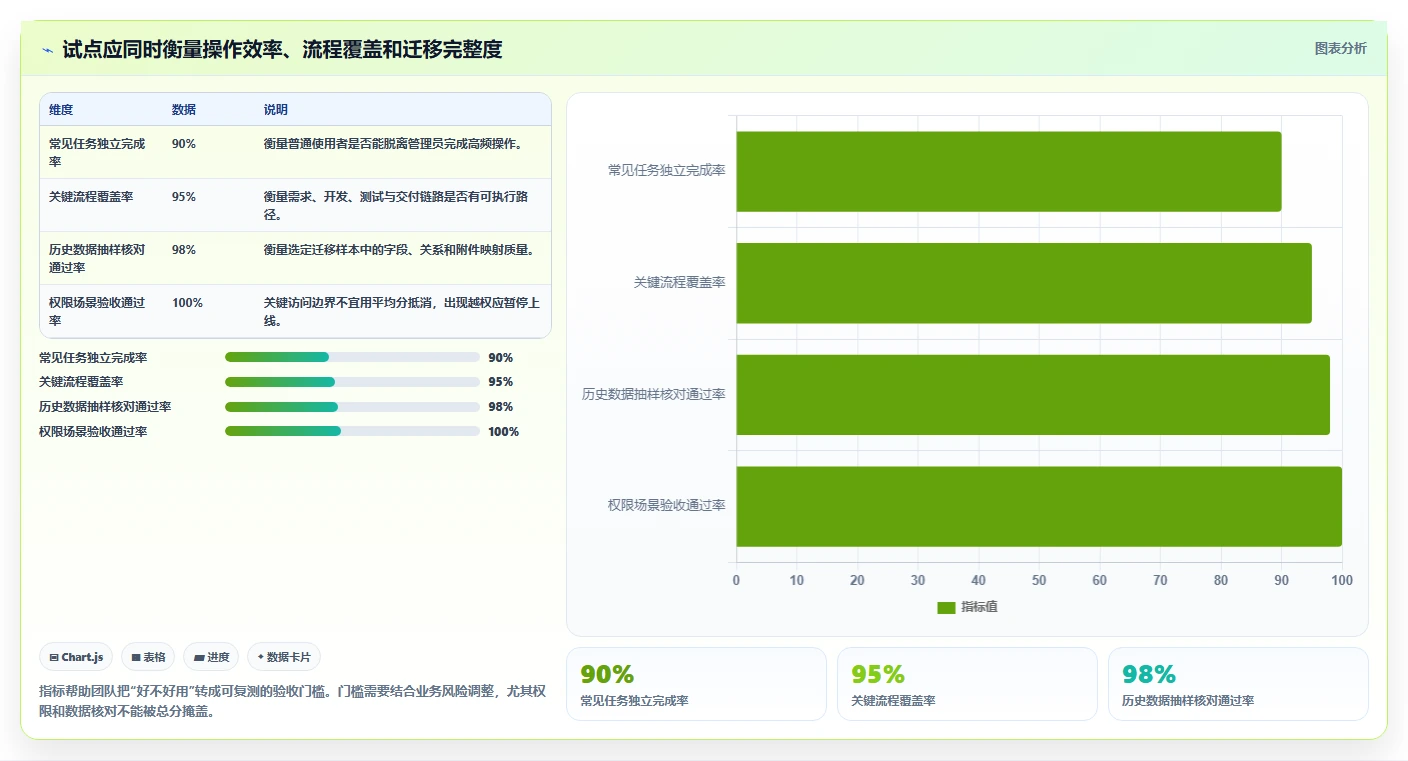Viewport: 1408px width, 761px height.
Task: Click the 关键流程覆盖率 progress bar
Action: (x=352, y=382)
